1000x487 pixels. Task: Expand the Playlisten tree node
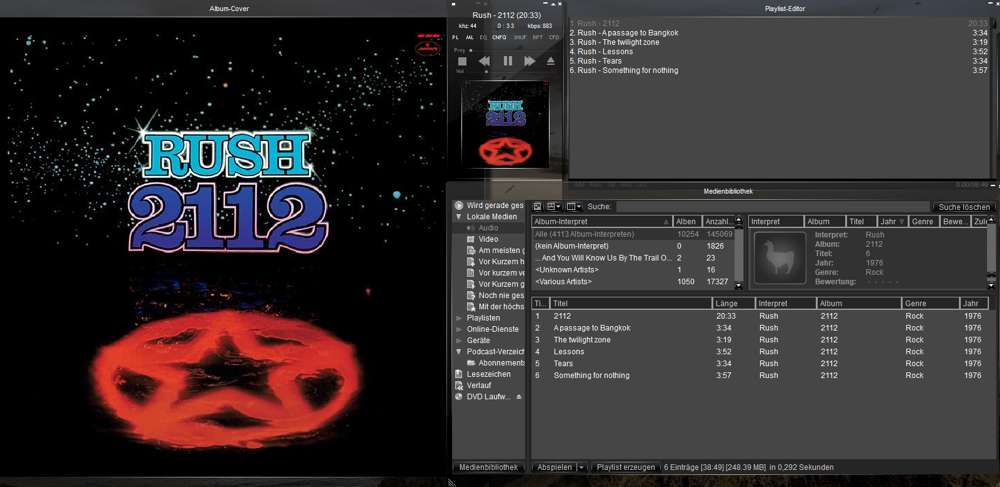[459, 318]
